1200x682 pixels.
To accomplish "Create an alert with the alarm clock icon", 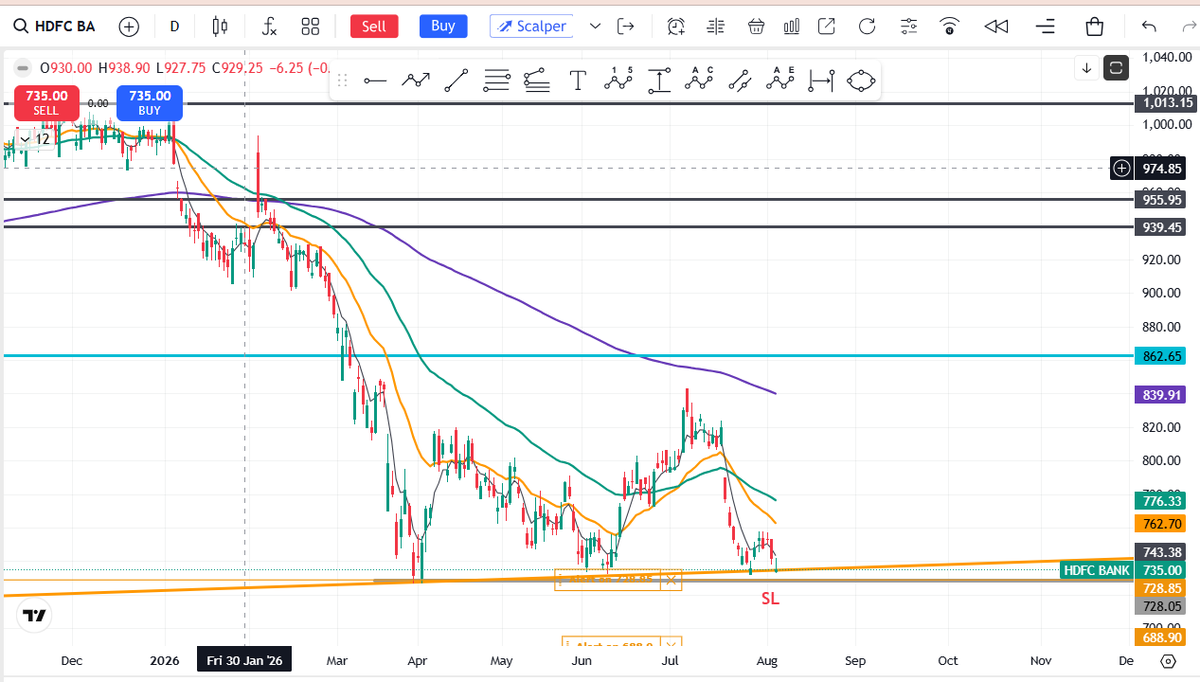I will coord(677,26).
